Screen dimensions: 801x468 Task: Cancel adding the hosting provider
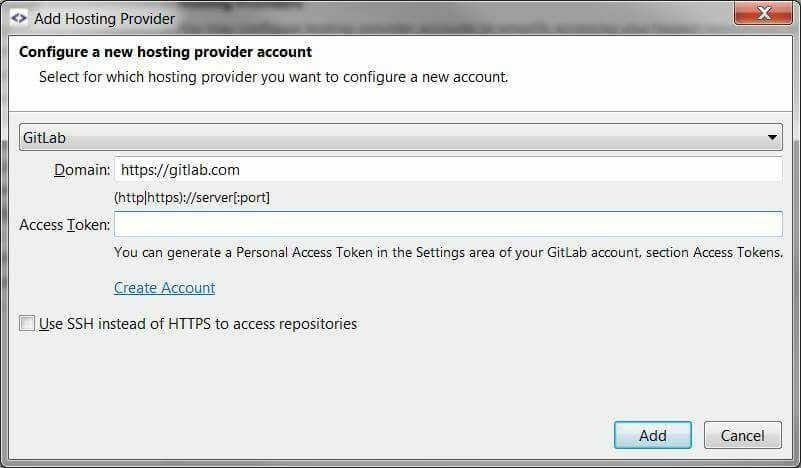743,435
